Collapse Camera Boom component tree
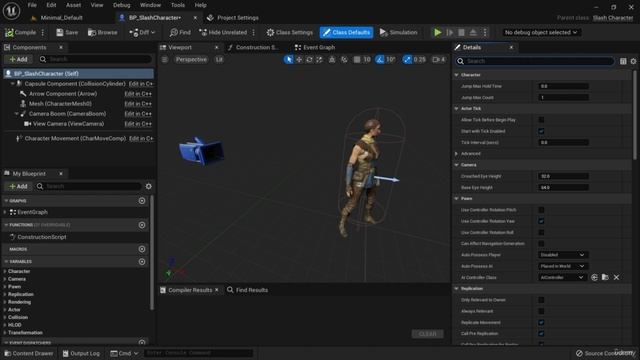The height and width of the screenshot is (360, 640). coord(16,114)
